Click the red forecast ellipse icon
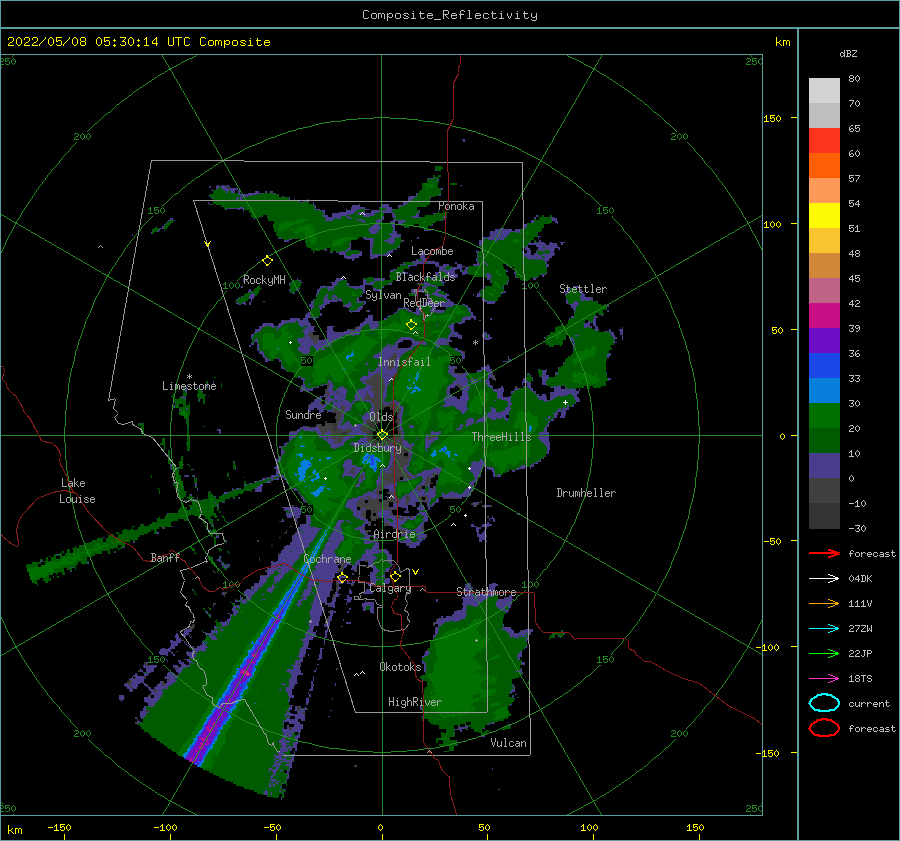This screenshot has width=900, height=841. coord(824,728)
